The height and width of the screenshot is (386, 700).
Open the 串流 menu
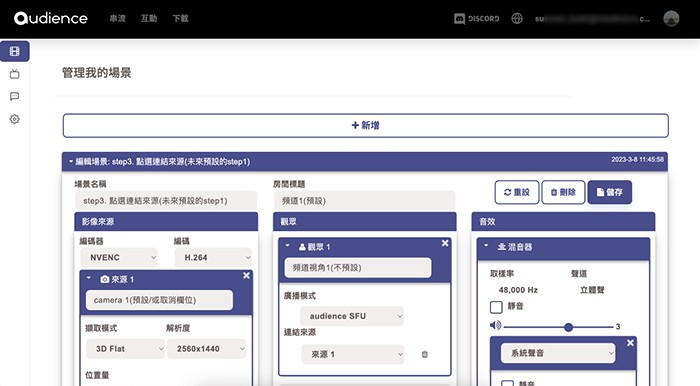coord(117,19)
